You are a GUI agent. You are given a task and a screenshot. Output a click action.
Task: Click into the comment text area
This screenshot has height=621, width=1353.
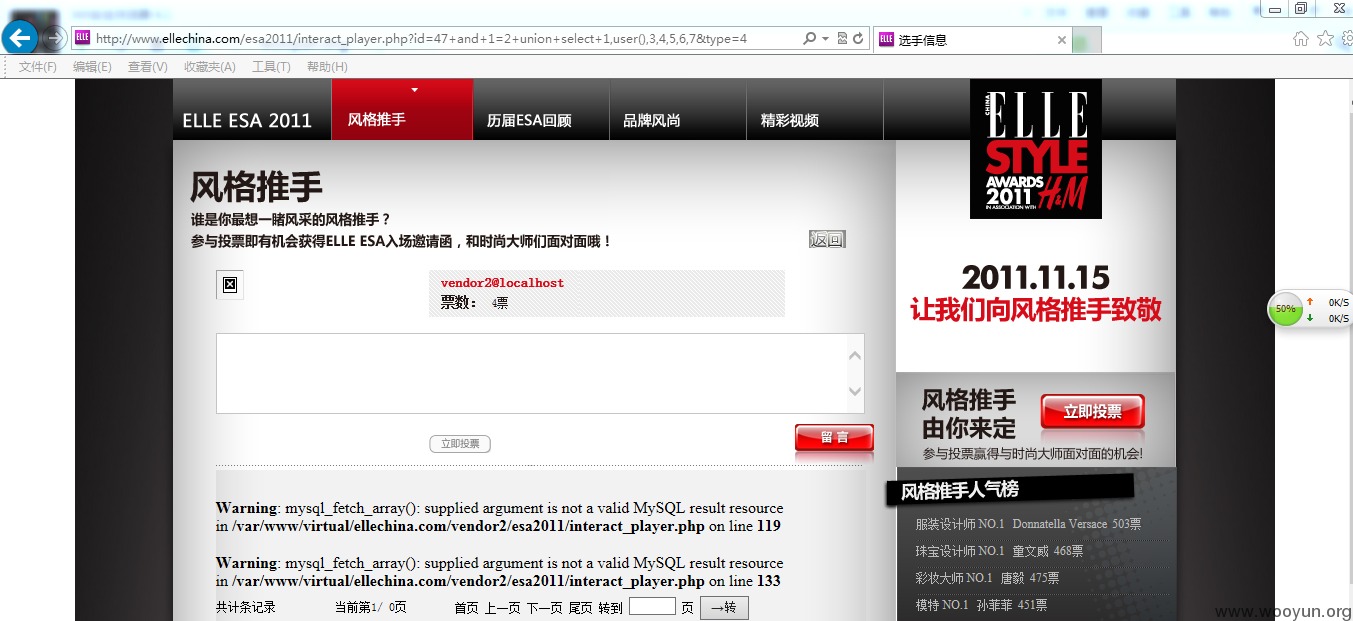[x=531, y=373]
